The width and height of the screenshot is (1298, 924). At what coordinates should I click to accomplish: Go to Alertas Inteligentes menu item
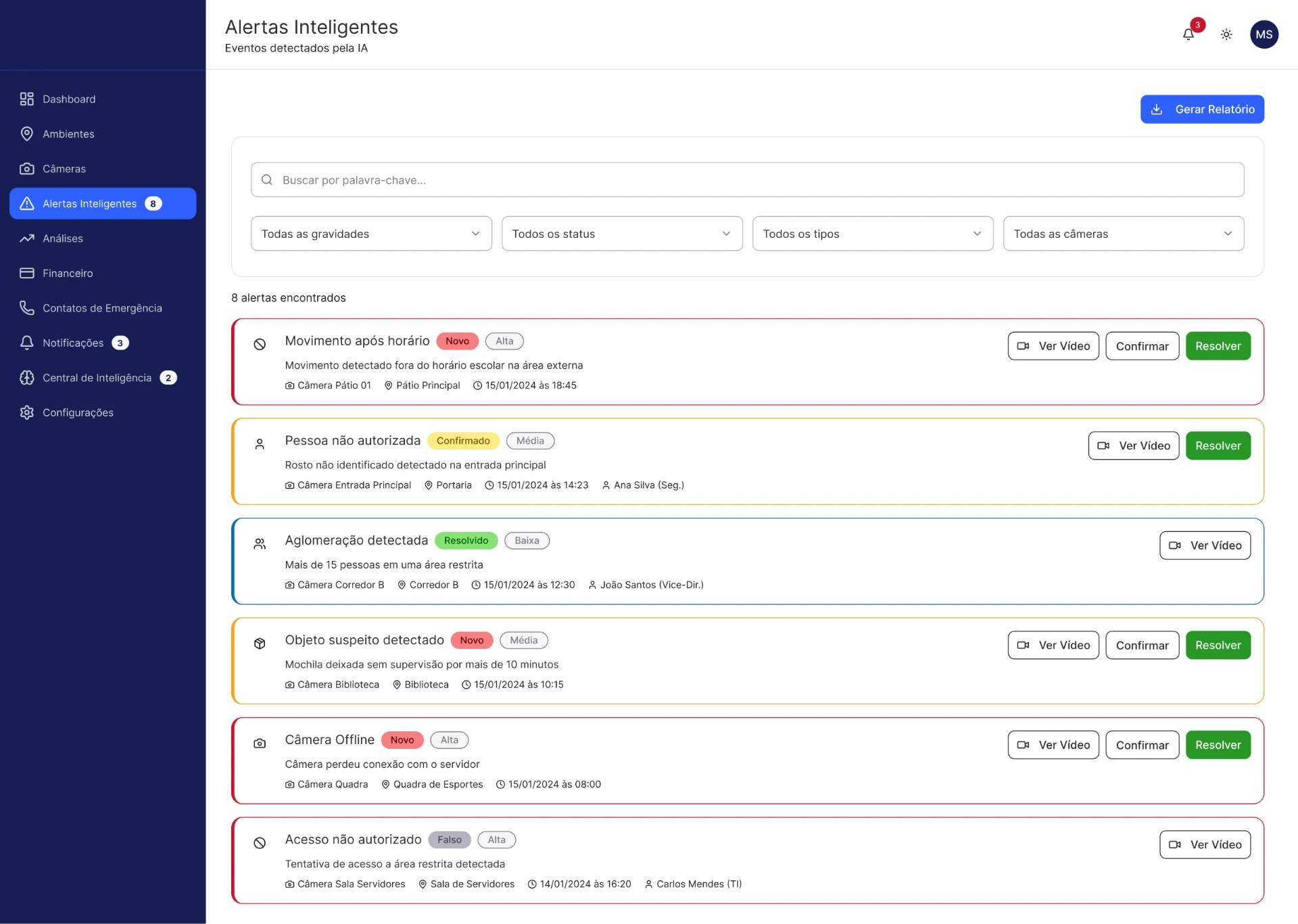[x=103, y=203]
